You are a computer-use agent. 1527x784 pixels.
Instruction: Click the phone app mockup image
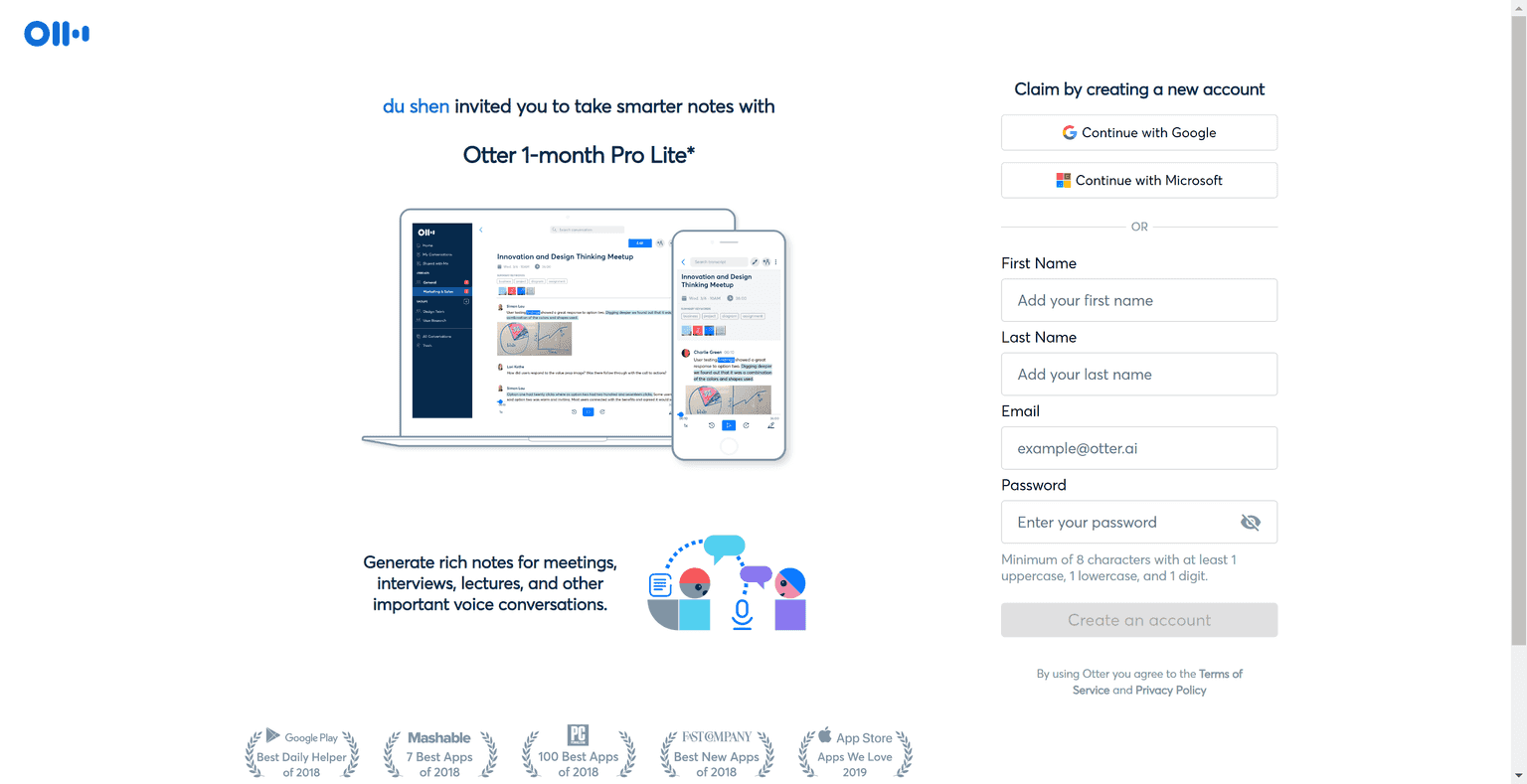729,346
